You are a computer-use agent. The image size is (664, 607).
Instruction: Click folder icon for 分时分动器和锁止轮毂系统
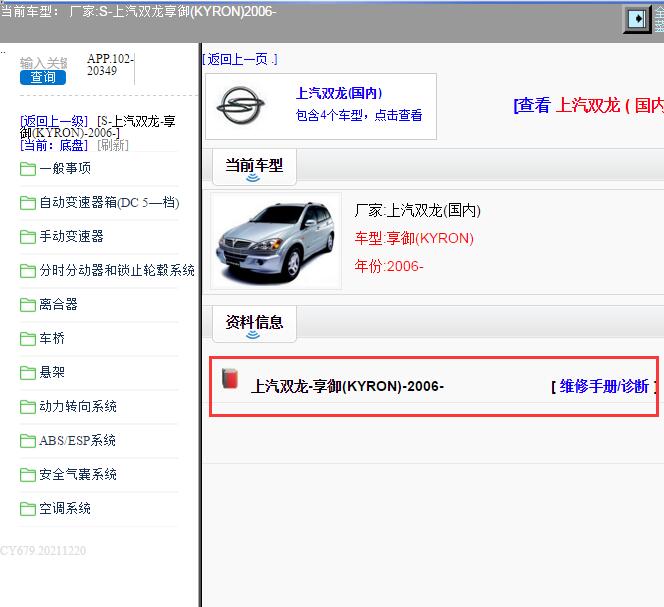coord(28,271)
